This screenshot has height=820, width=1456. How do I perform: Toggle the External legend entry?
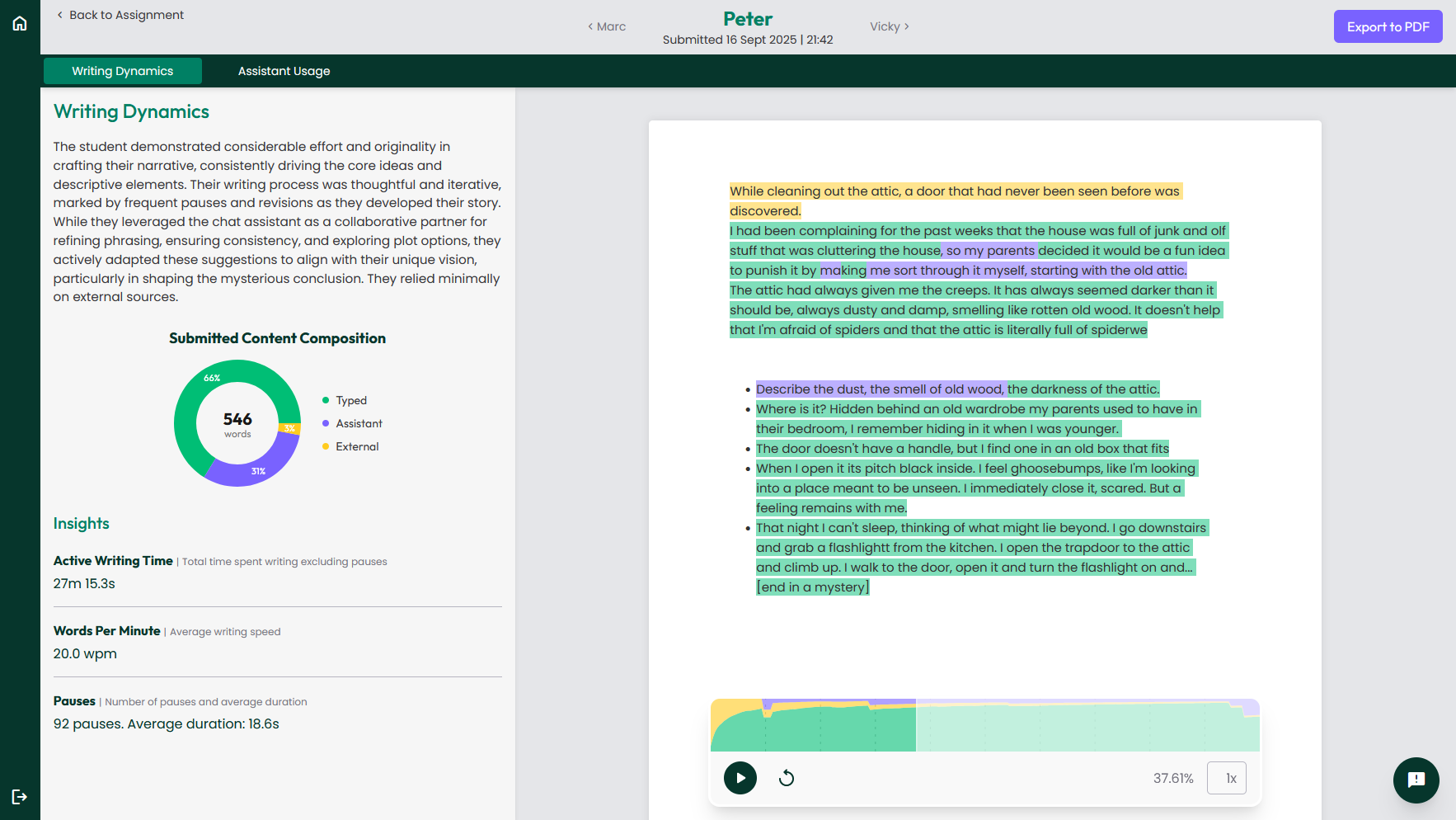[357, 446]
